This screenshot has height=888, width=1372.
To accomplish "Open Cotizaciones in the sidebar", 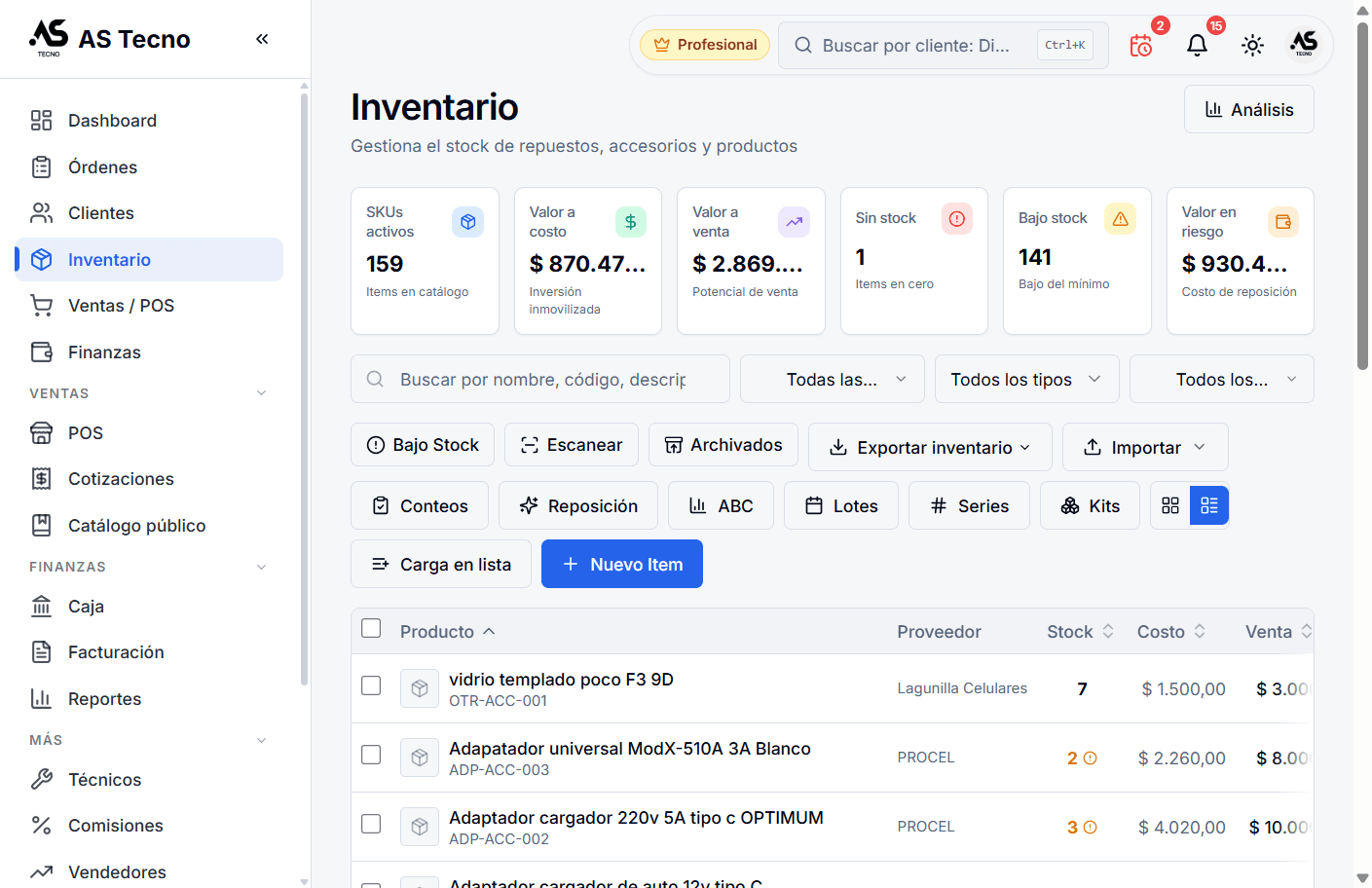I will tap(149, 479).
